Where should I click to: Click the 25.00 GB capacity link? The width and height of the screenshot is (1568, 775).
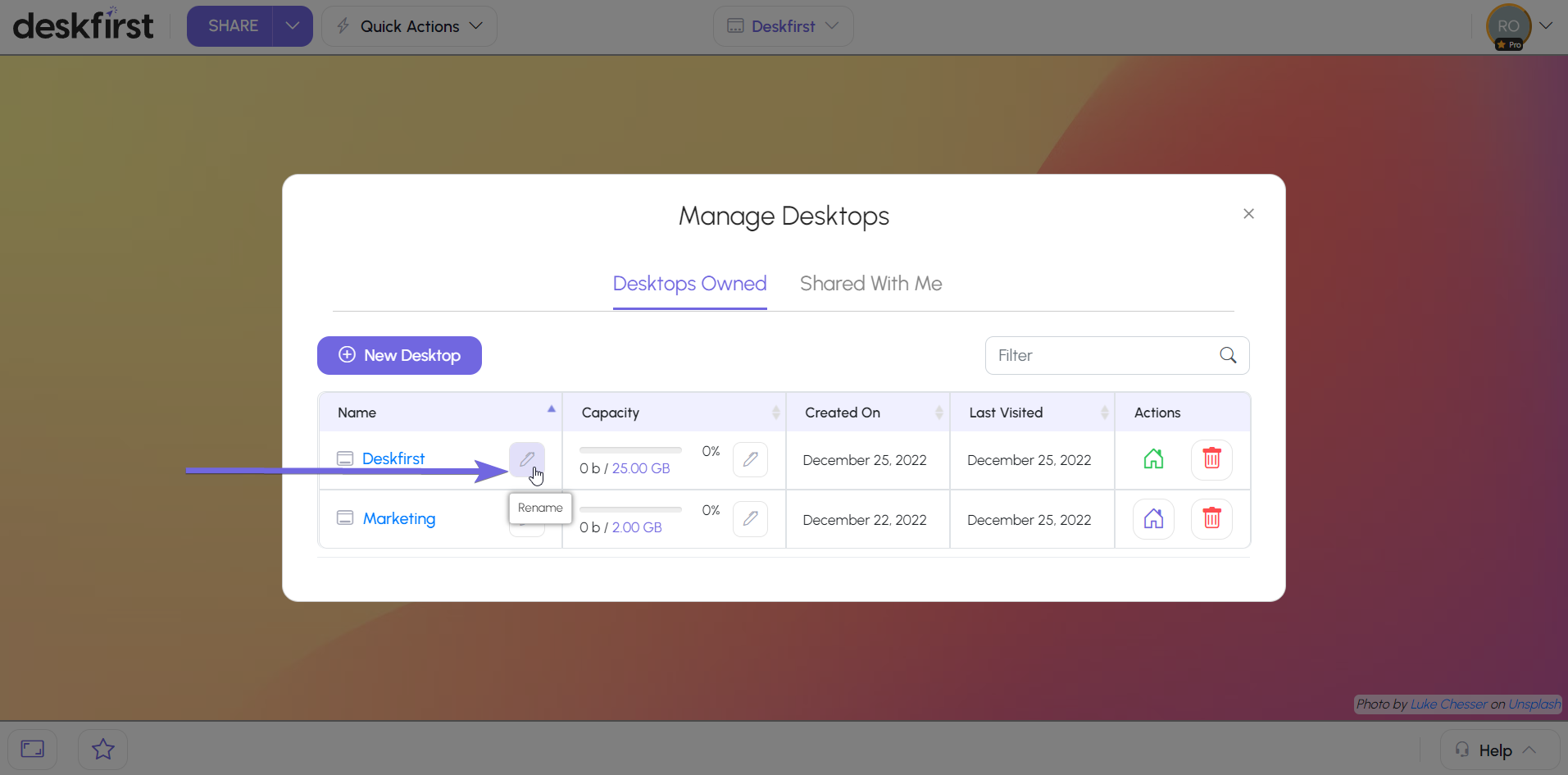[x=641, y=468]
